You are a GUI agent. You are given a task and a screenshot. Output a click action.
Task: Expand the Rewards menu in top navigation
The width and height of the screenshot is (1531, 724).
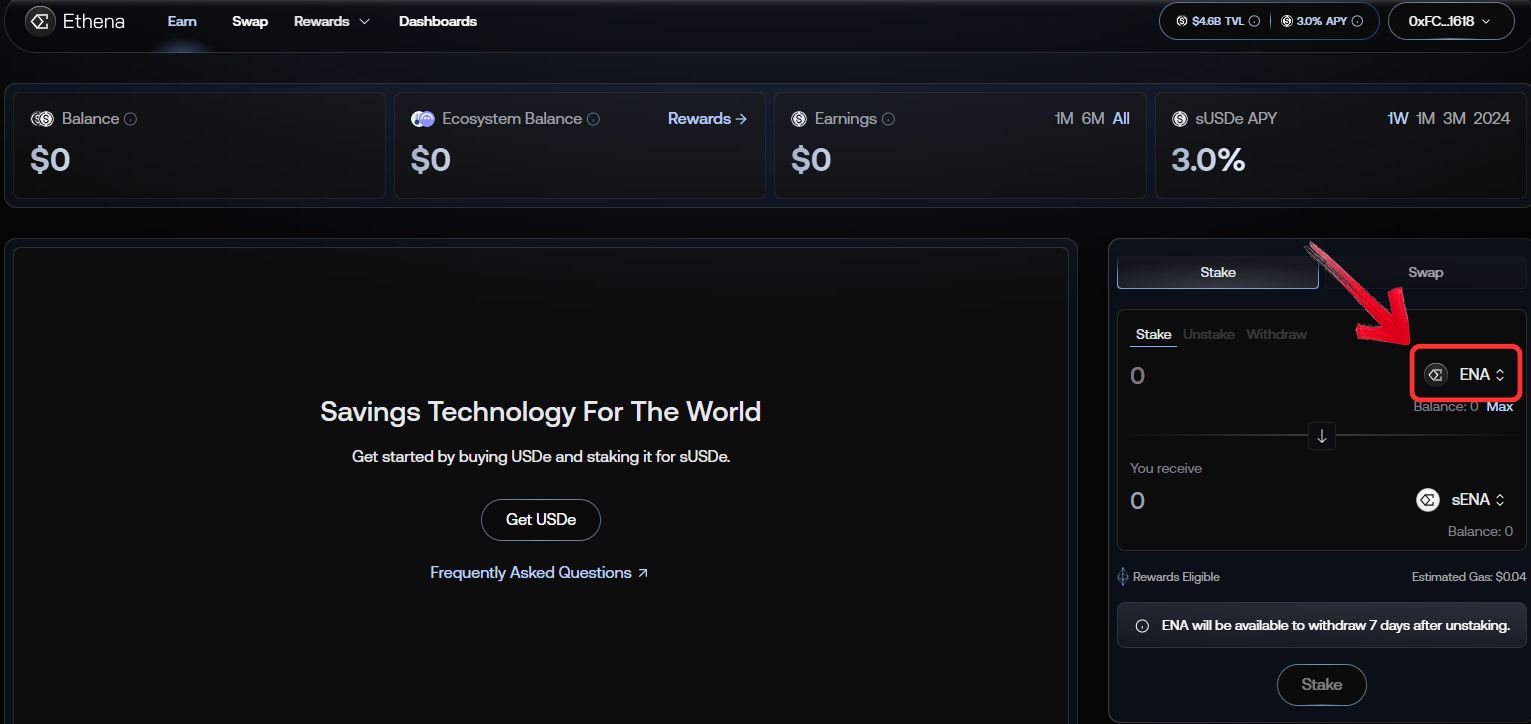pyautogui.click(x=332, y=21)
